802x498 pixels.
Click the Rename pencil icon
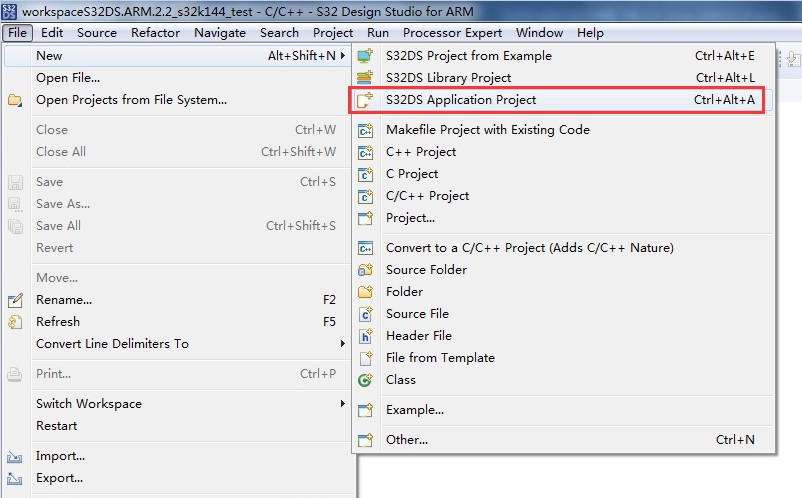coord(15,300)
